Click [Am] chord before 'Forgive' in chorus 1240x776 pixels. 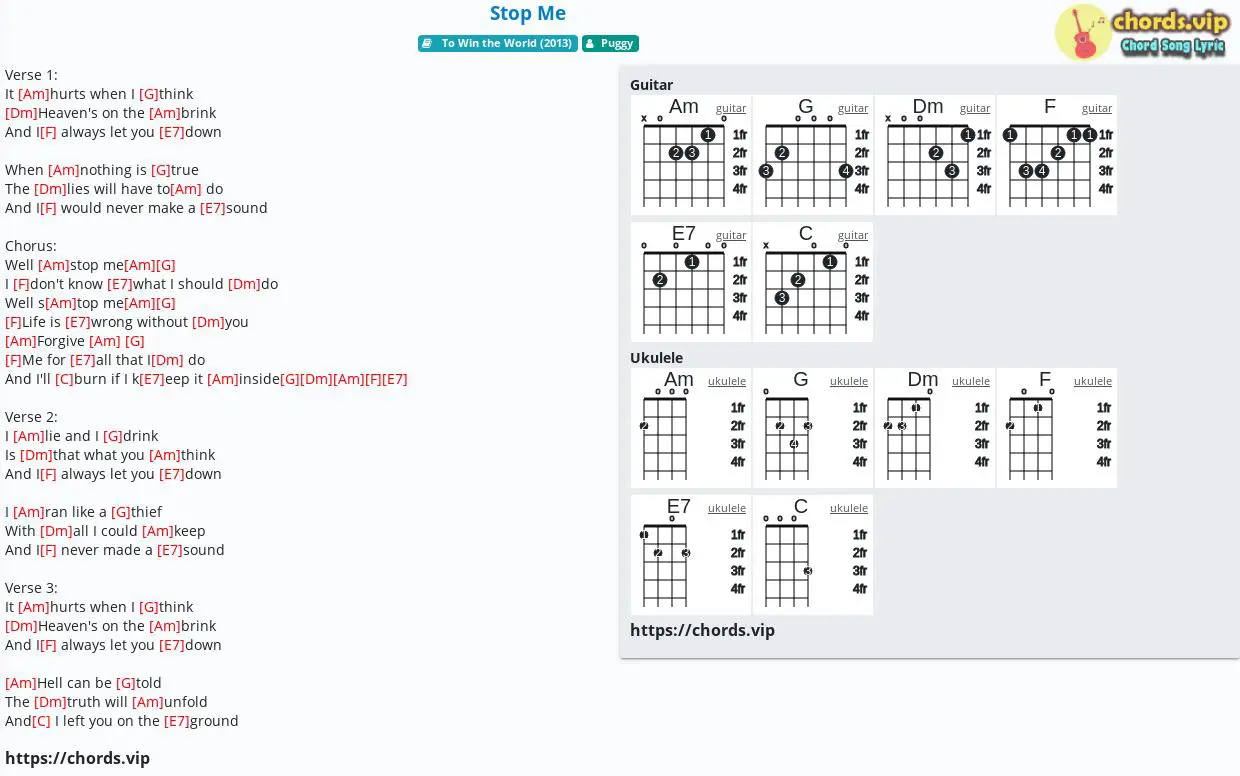coord(21,341)
